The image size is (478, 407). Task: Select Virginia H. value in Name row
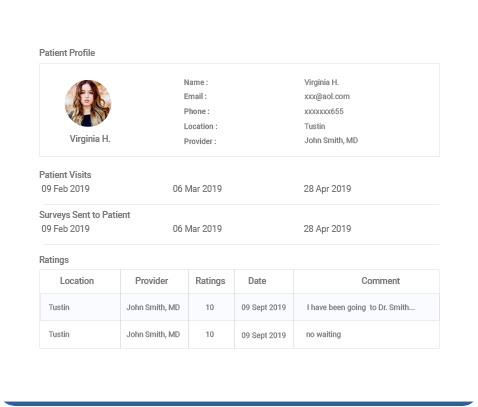(x=321, y=82)
